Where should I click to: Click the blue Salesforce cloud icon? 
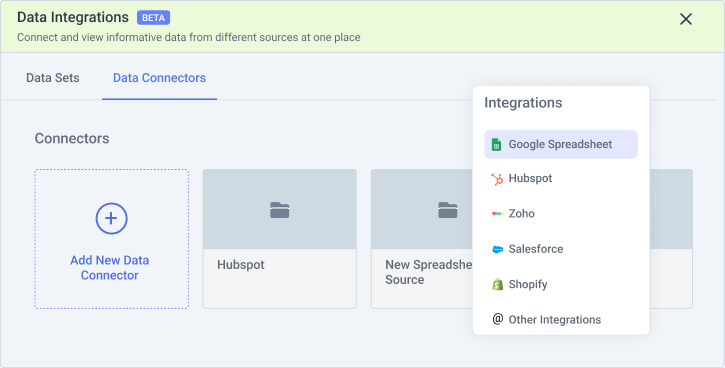click(x=498, y=249)
